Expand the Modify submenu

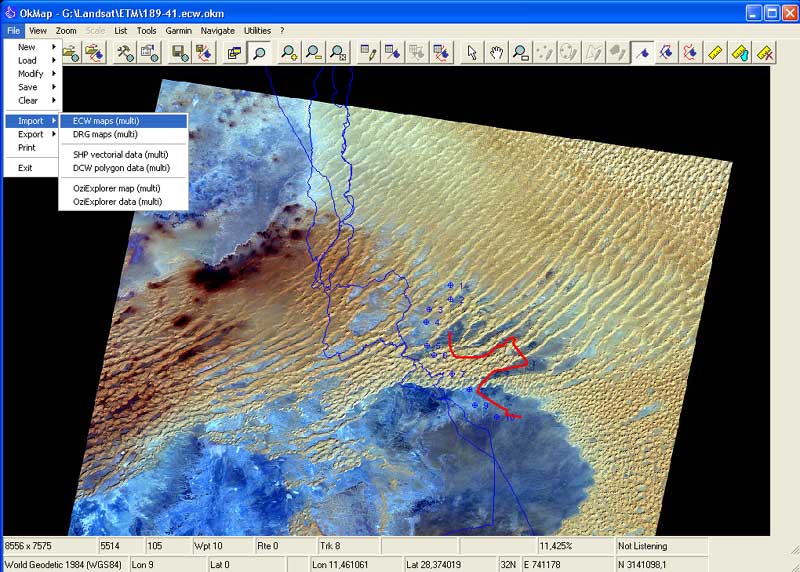click(x=33, y=73)
